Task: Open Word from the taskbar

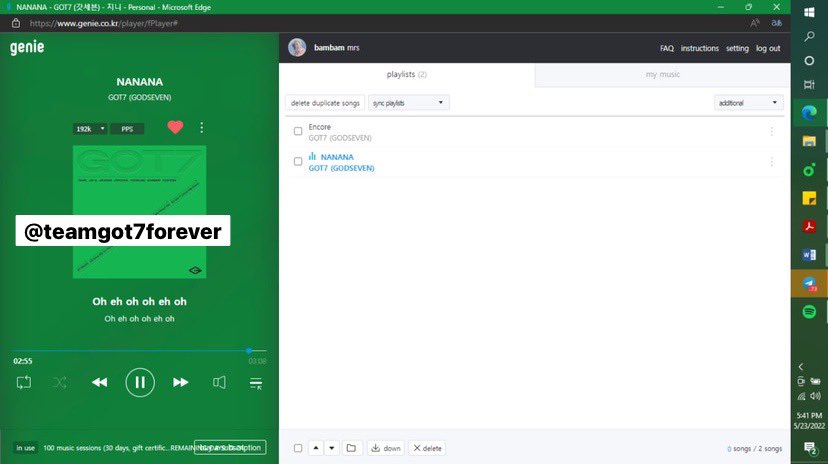Action: (x=809, y=255)
